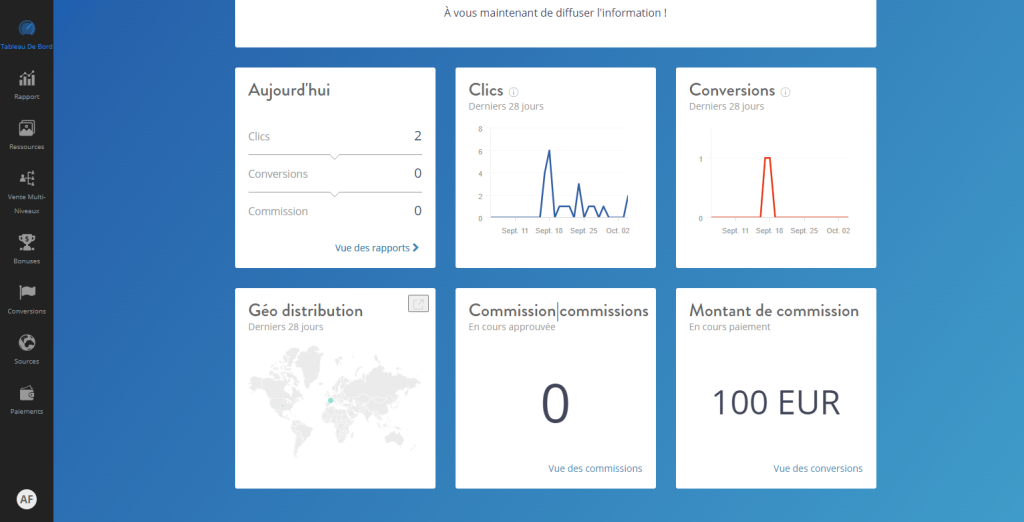Click the Commission row in Aujourd'hui card
This screenshot has width=1024, height=522.
tap(335, 211)
